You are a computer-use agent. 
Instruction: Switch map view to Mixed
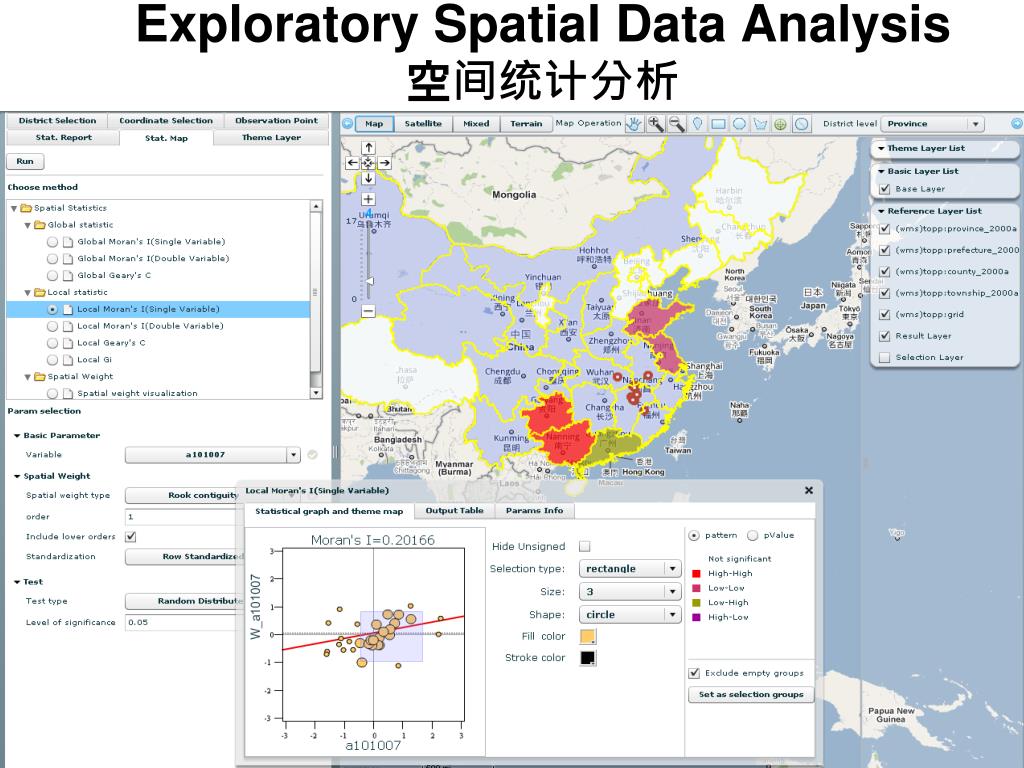(476, 123)
